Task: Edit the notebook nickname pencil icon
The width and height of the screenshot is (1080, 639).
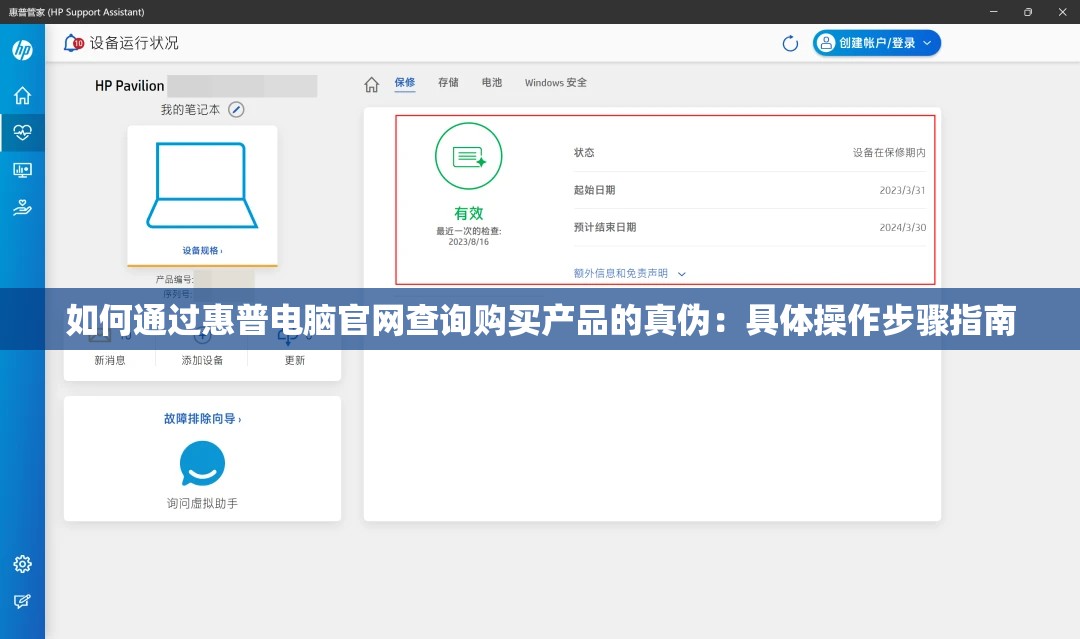Action: coord(236,109)
